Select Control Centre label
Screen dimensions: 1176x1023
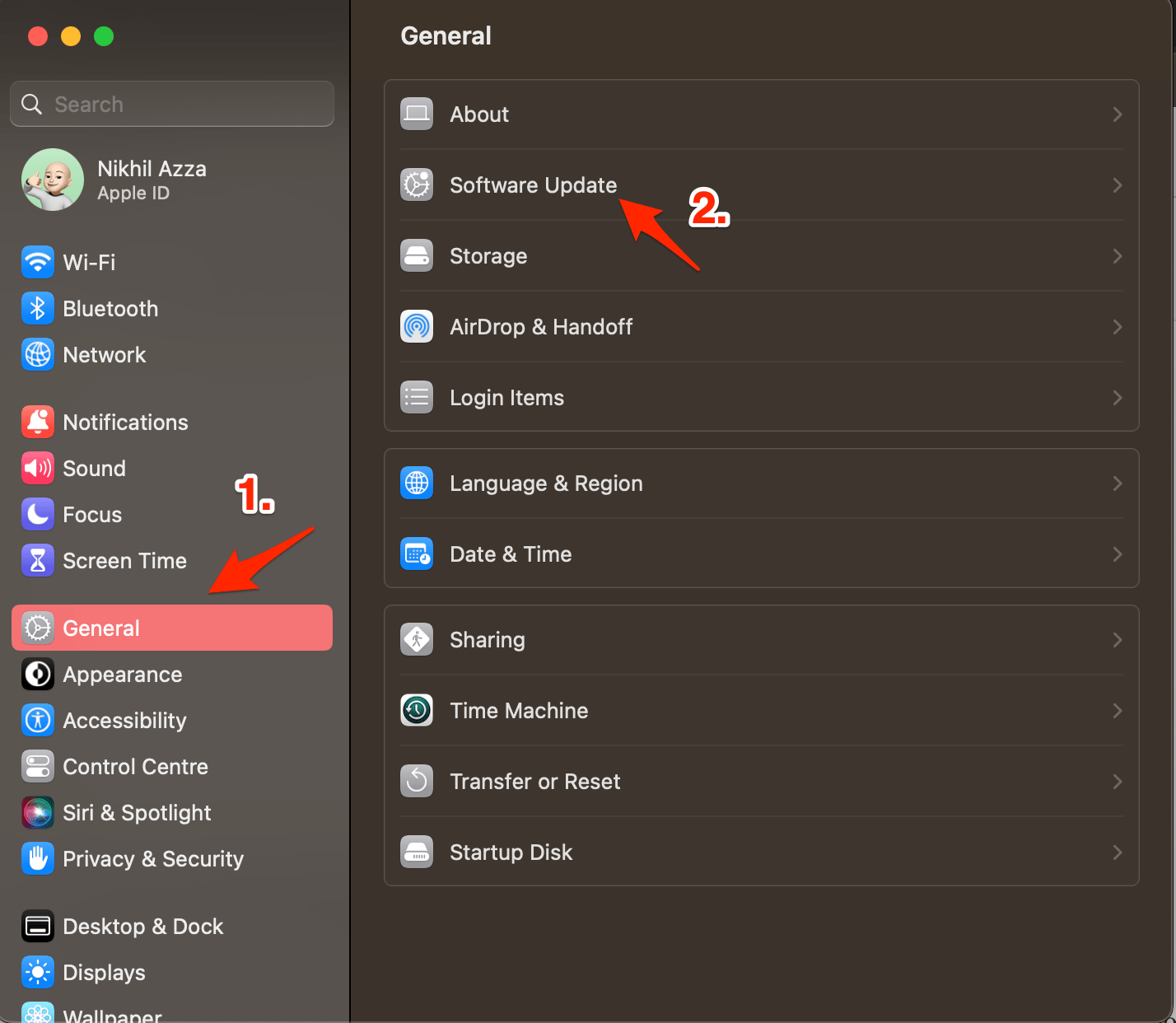(x=135, y=767)
